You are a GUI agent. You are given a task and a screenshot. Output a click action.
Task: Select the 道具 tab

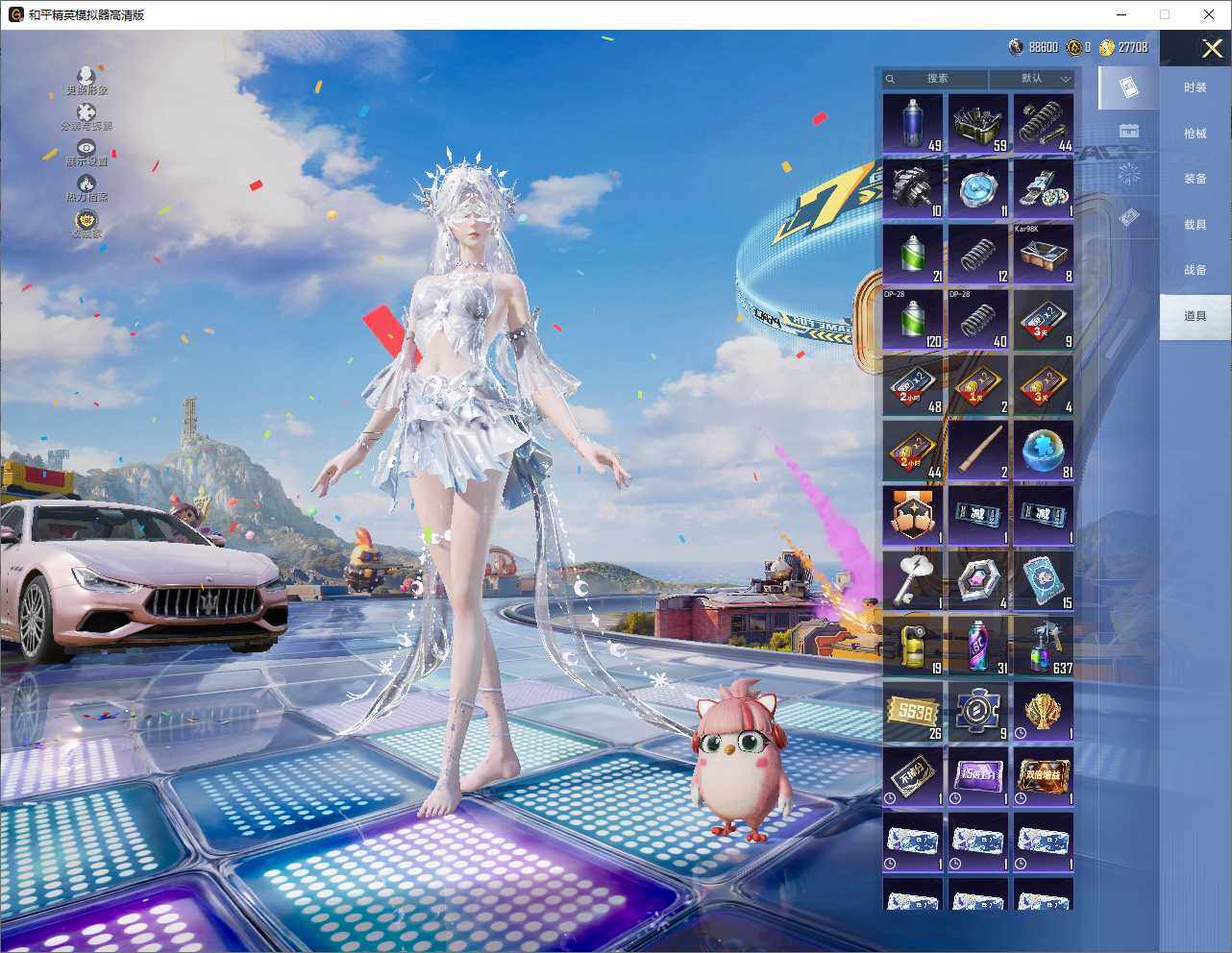click(x=1195, y=316)
